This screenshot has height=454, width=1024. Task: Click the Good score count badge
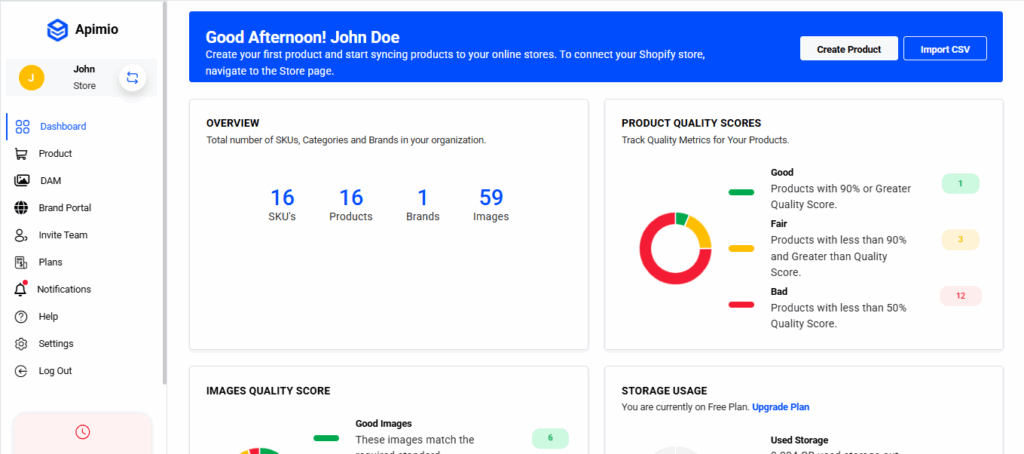coord(960,183)
